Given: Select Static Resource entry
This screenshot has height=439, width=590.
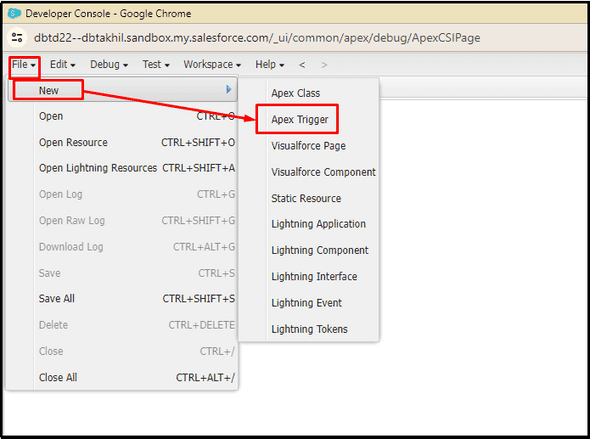Looking at the screenshot, I should click(x=306, y=198).
